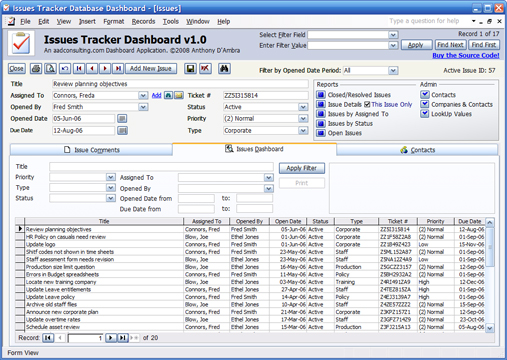Click the Contacts admin checkmark icon
This screenshot has height=360, width=507.
(x=424, y=95)
